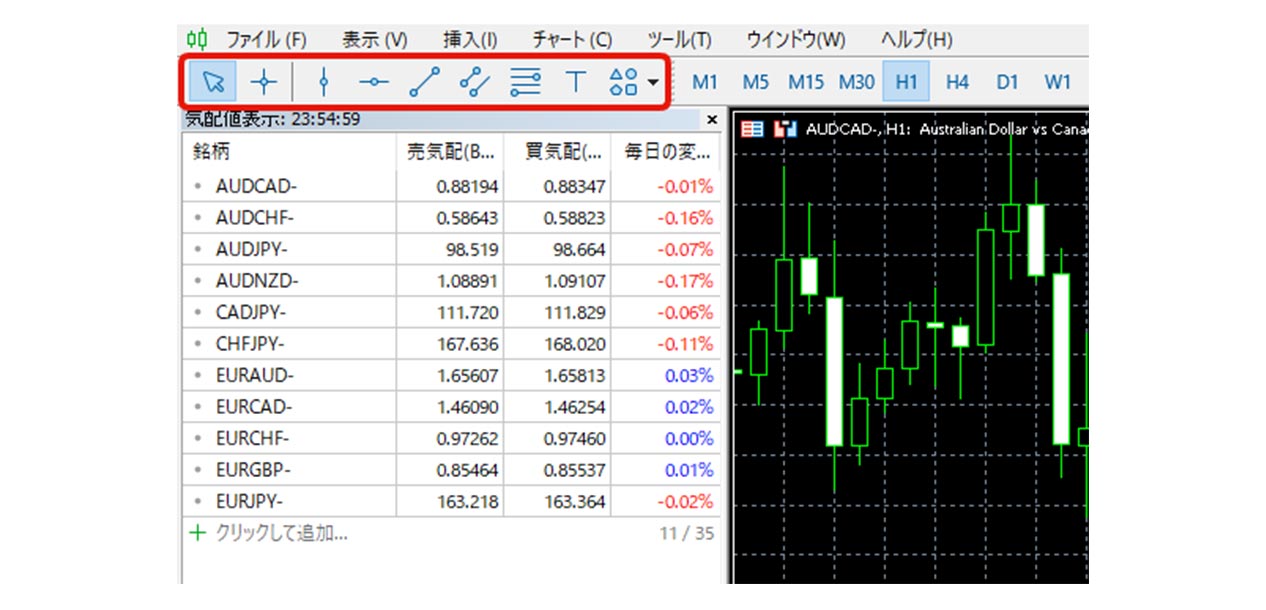The image size is (1266, 610).
Task: Sort by 売気配 column header
Action: [x=450, y=152]
